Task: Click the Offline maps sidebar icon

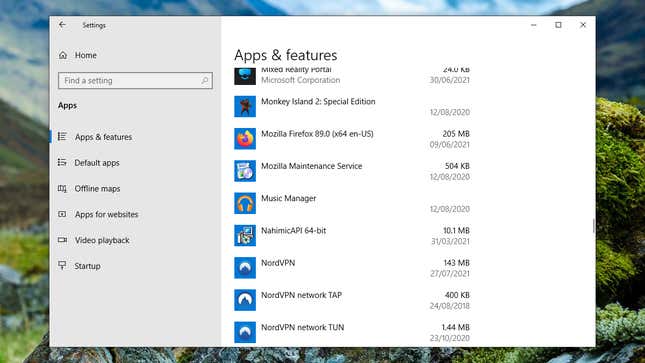Action: pos(62,188)
